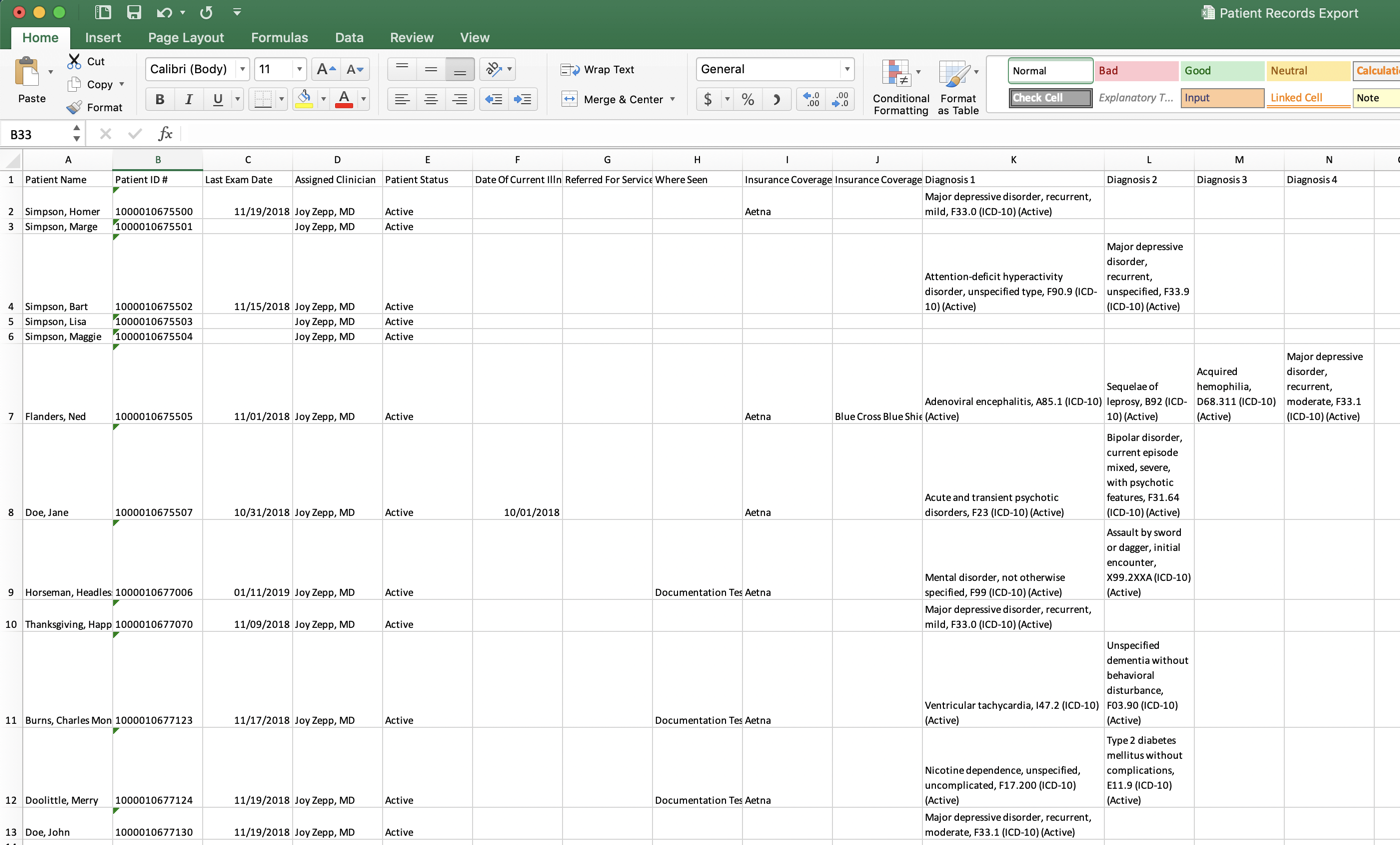Open Conditional Formatting options
The height and width of the screenshot is (845, 1400).
click(900, 88)
